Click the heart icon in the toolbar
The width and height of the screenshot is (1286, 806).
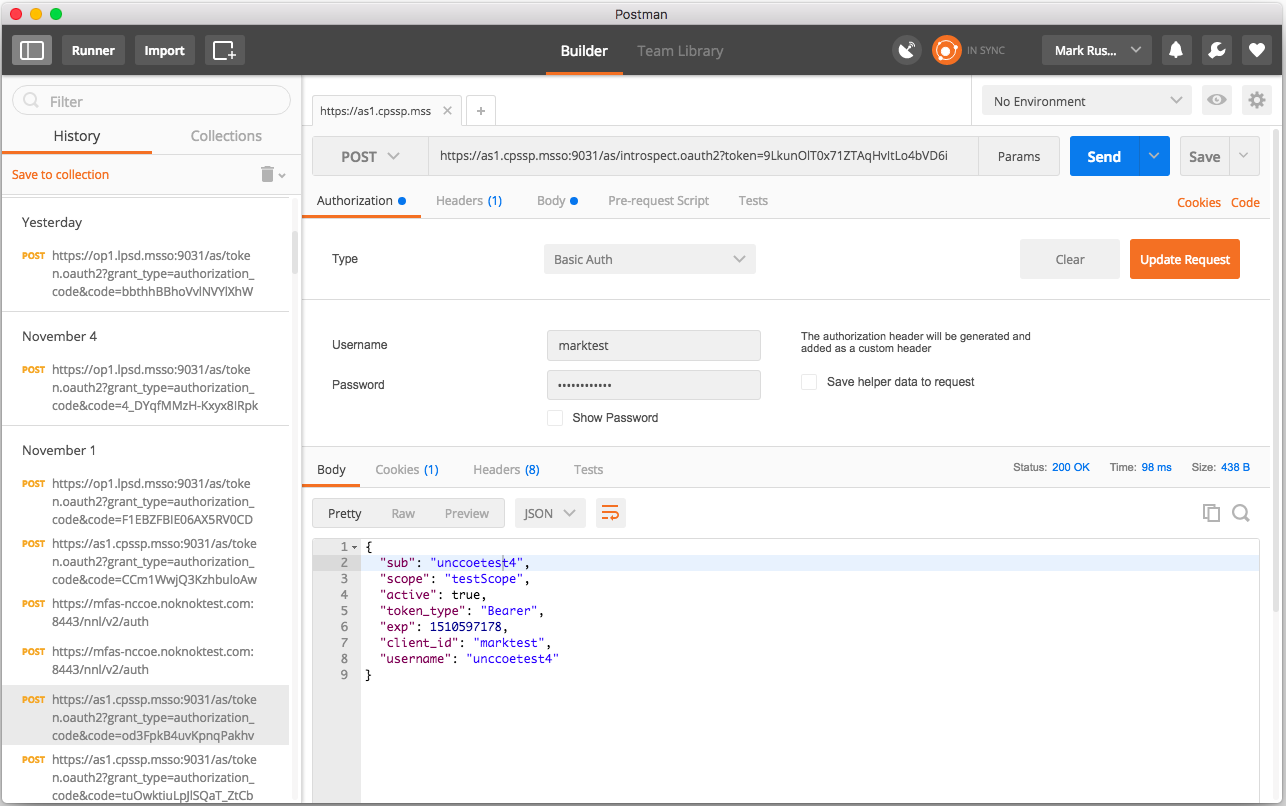point(1257,50)
